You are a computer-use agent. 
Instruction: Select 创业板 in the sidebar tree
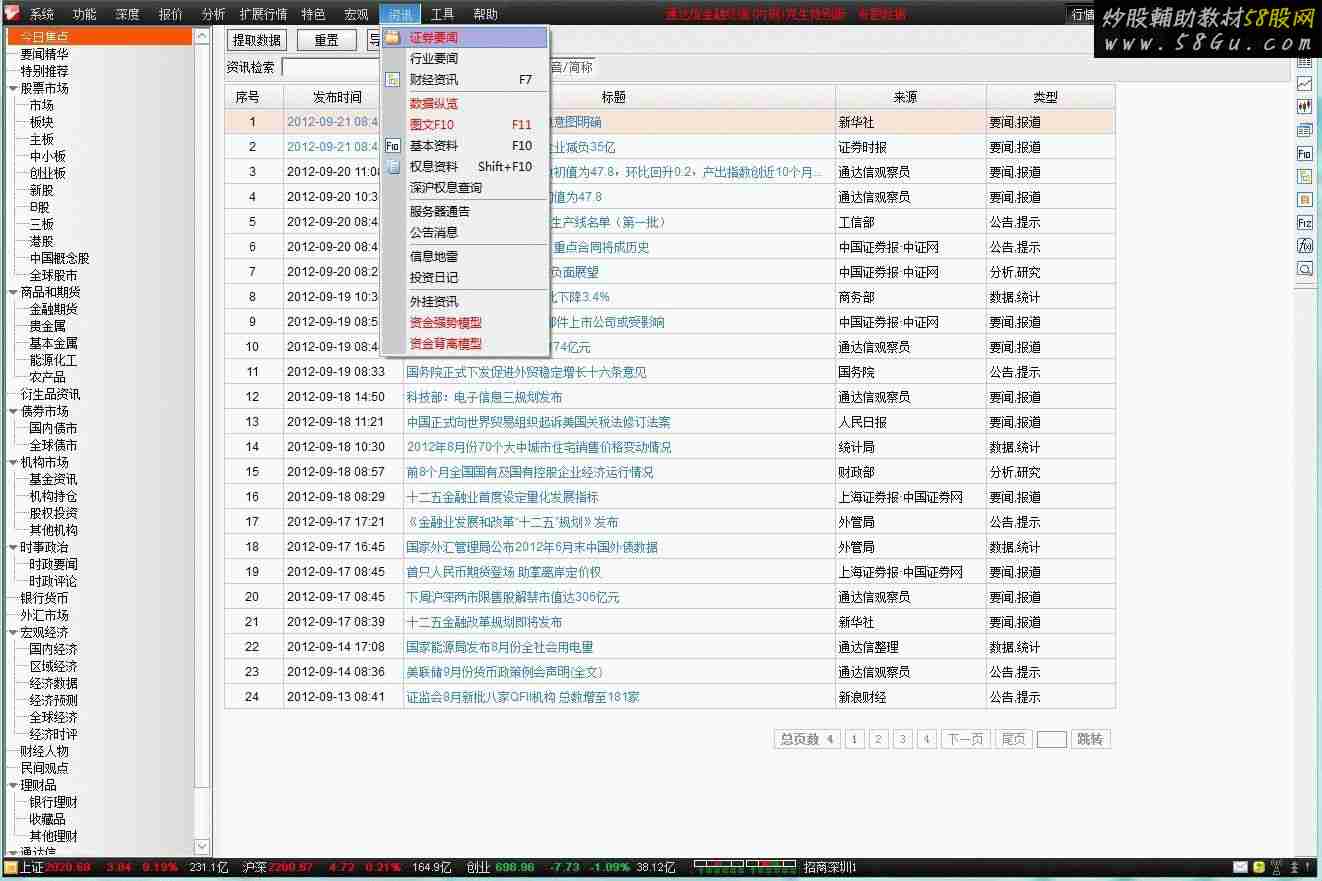(x=47, y=173)
